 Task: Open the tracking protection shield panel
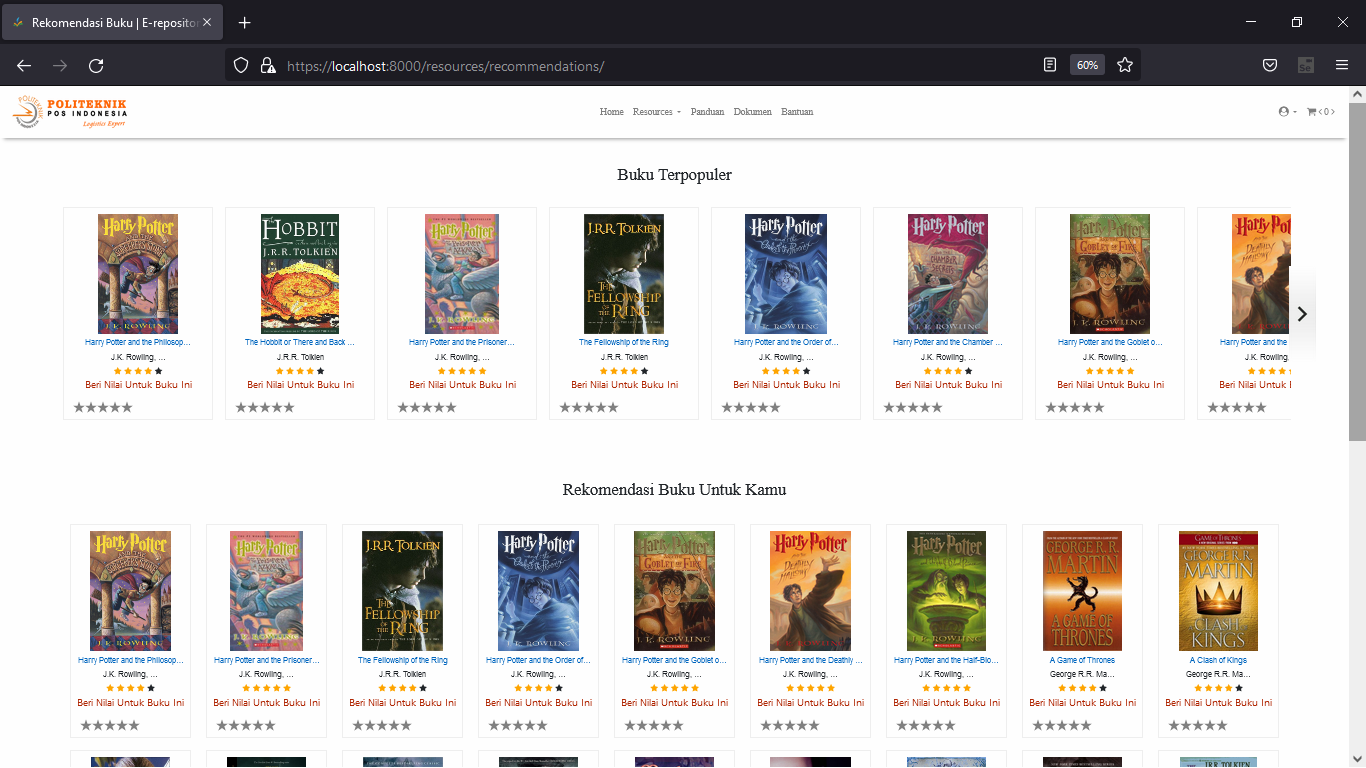point(241,65)
